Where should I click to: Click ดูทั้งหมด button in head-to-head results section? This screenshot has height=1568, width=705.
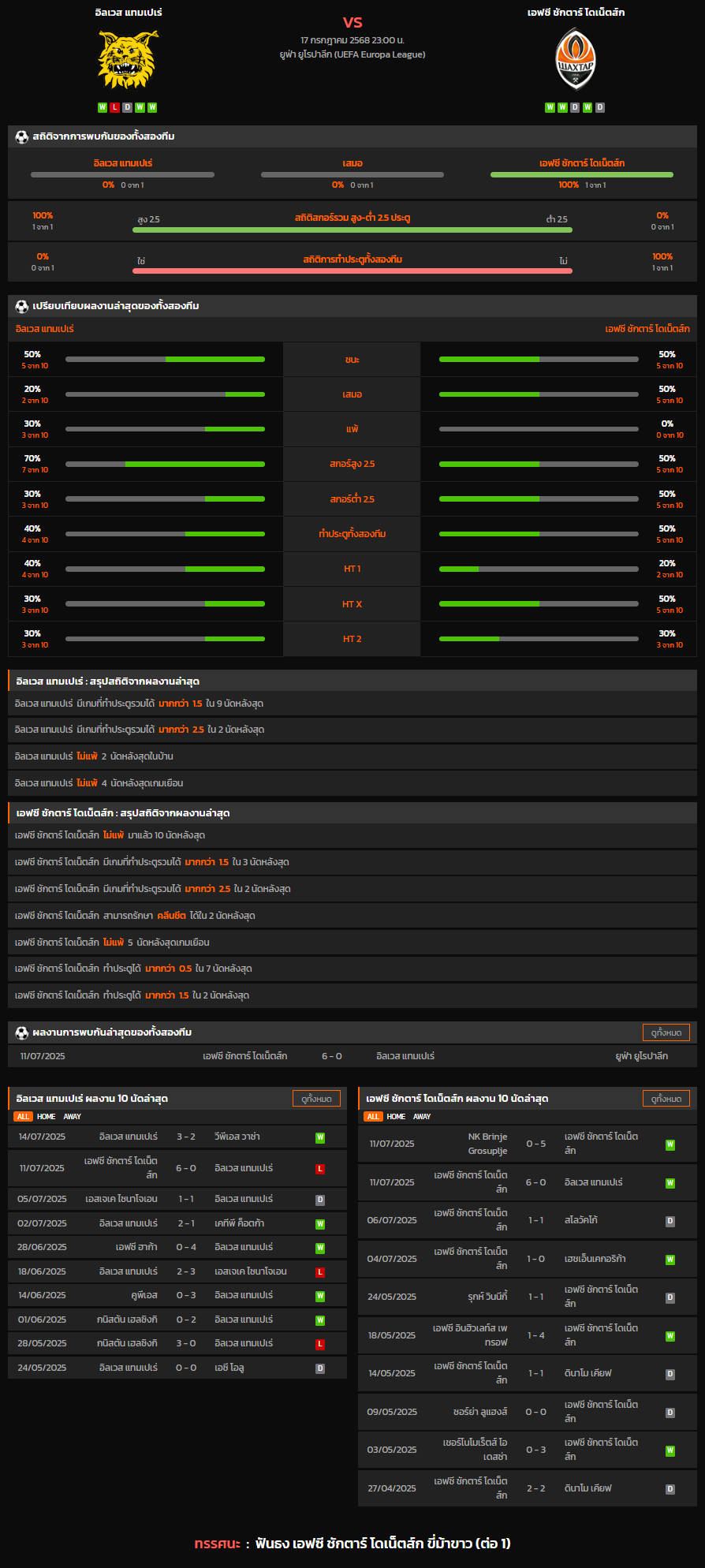[x=666, y=1032]
